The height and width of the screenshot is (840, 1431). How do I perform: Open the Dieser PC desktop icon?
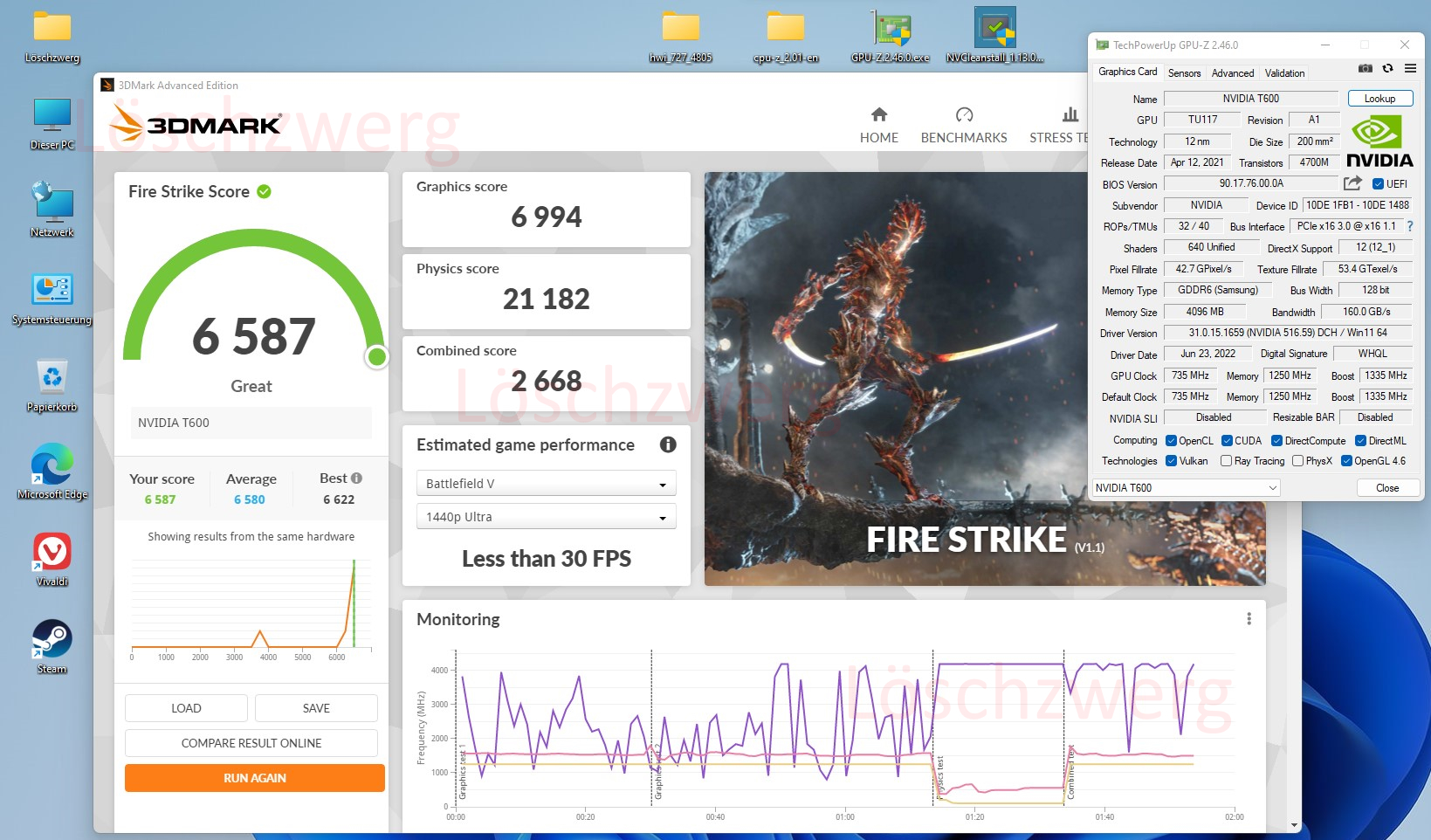click(52, 124)
